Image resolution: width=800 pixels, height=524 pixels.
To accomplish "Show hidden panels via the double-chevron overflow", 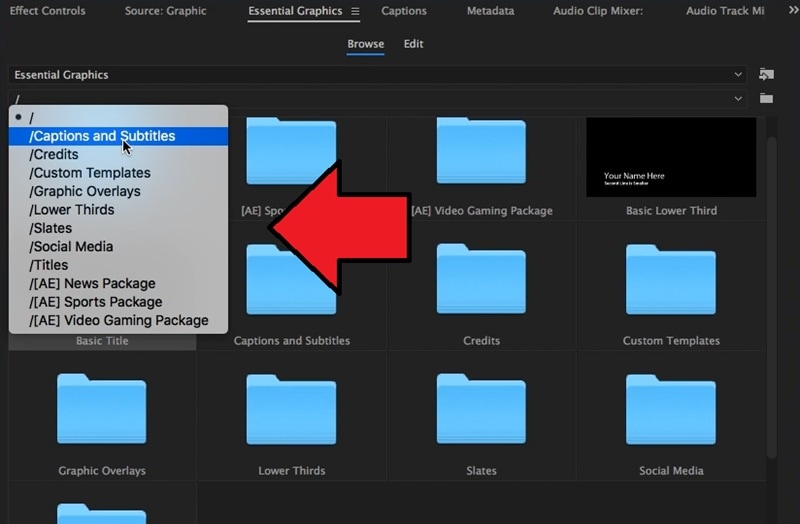I will pyautogui.click(x=793, y=10).
